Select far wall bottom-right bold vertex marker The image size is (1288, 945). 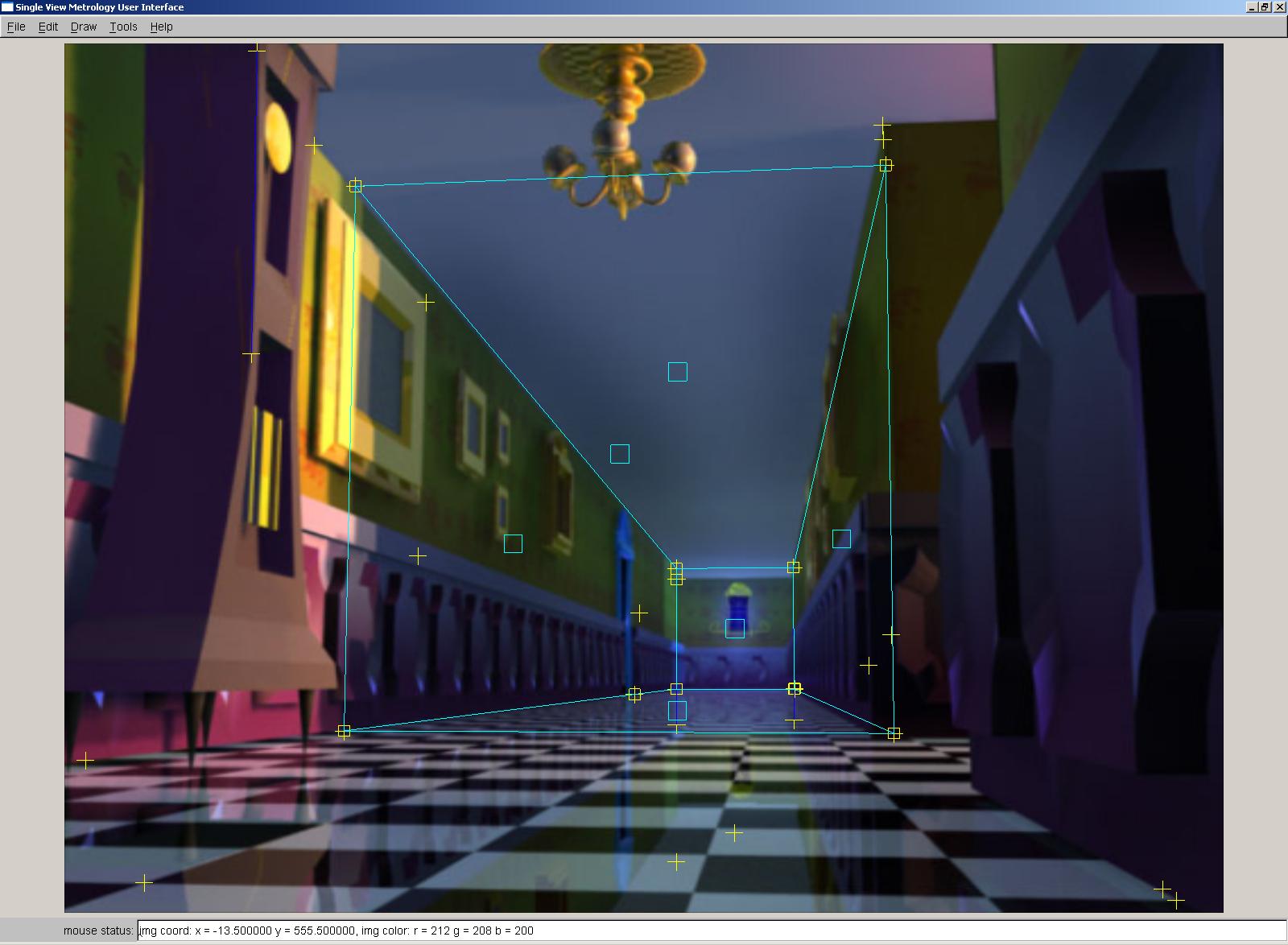[795, 688]
